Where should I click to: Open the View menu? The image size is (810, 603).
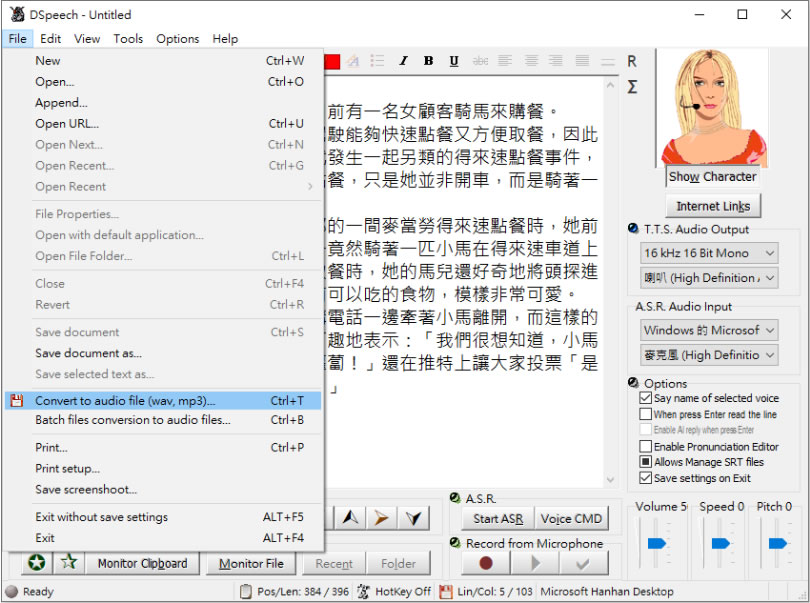87,39
